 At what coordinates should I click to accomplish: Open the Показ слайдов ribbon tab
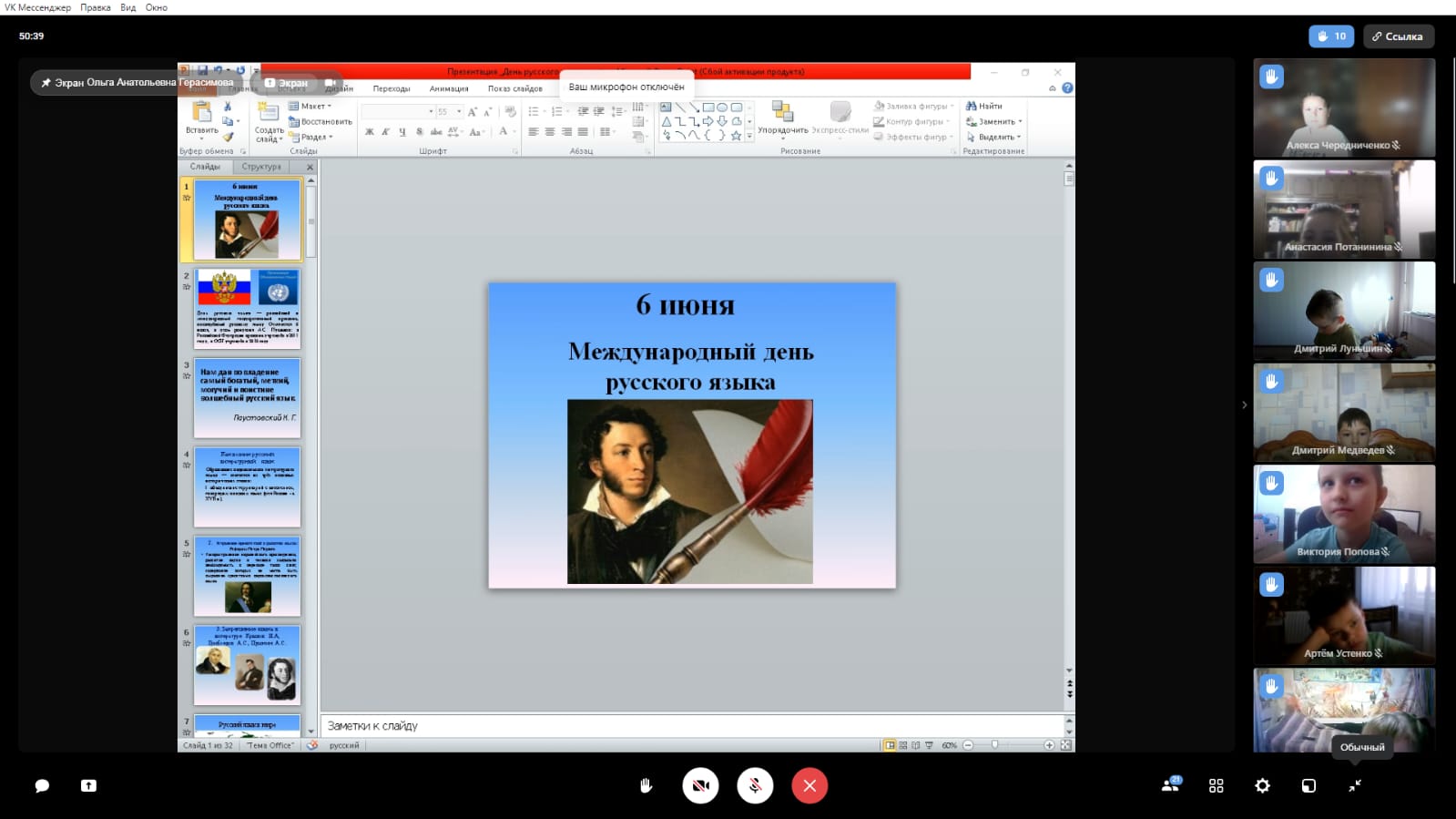coord(515,88)
